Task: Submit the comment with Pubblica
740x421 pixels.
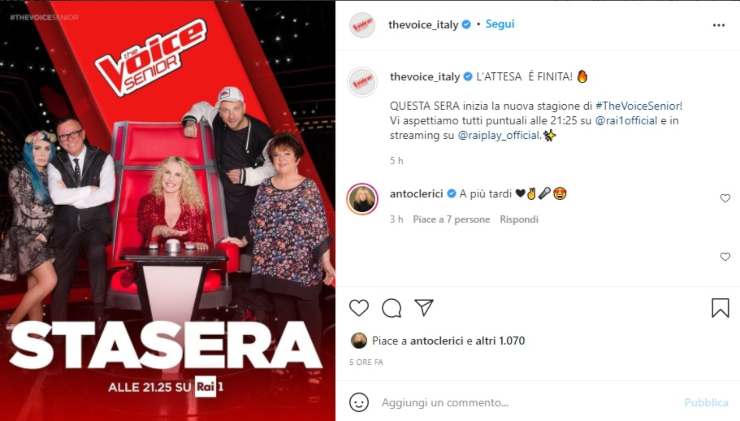Action: tap(706, 403)
